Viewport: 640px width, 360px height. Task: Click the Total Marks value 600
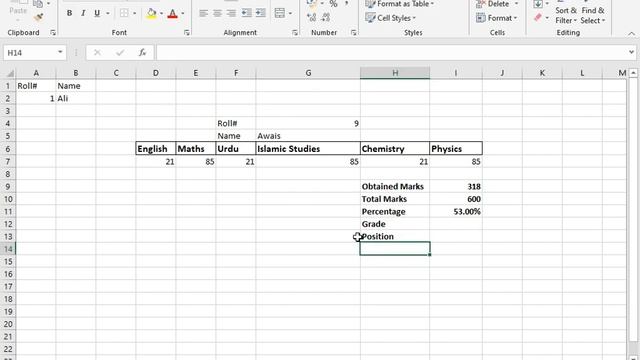tap(456, 199)
